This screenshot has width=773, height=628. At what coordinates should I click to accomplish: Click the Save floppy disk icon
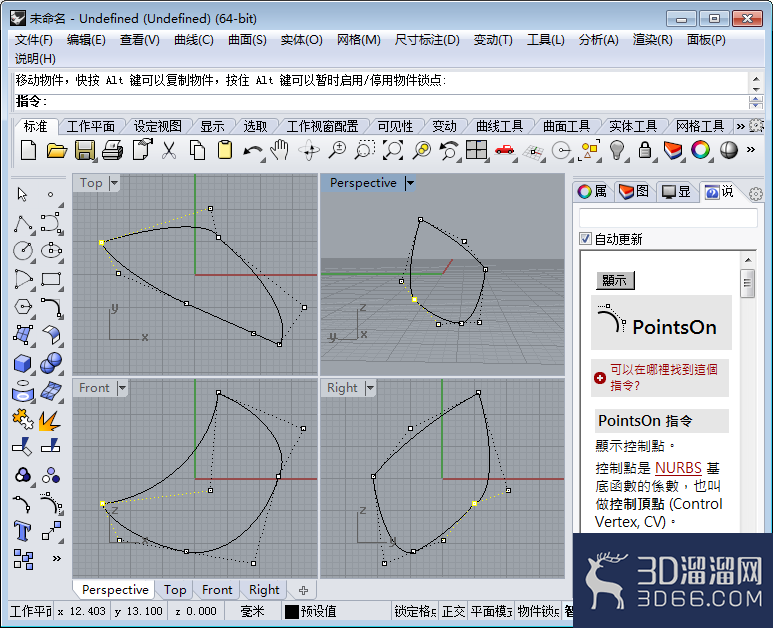point(84,150)
